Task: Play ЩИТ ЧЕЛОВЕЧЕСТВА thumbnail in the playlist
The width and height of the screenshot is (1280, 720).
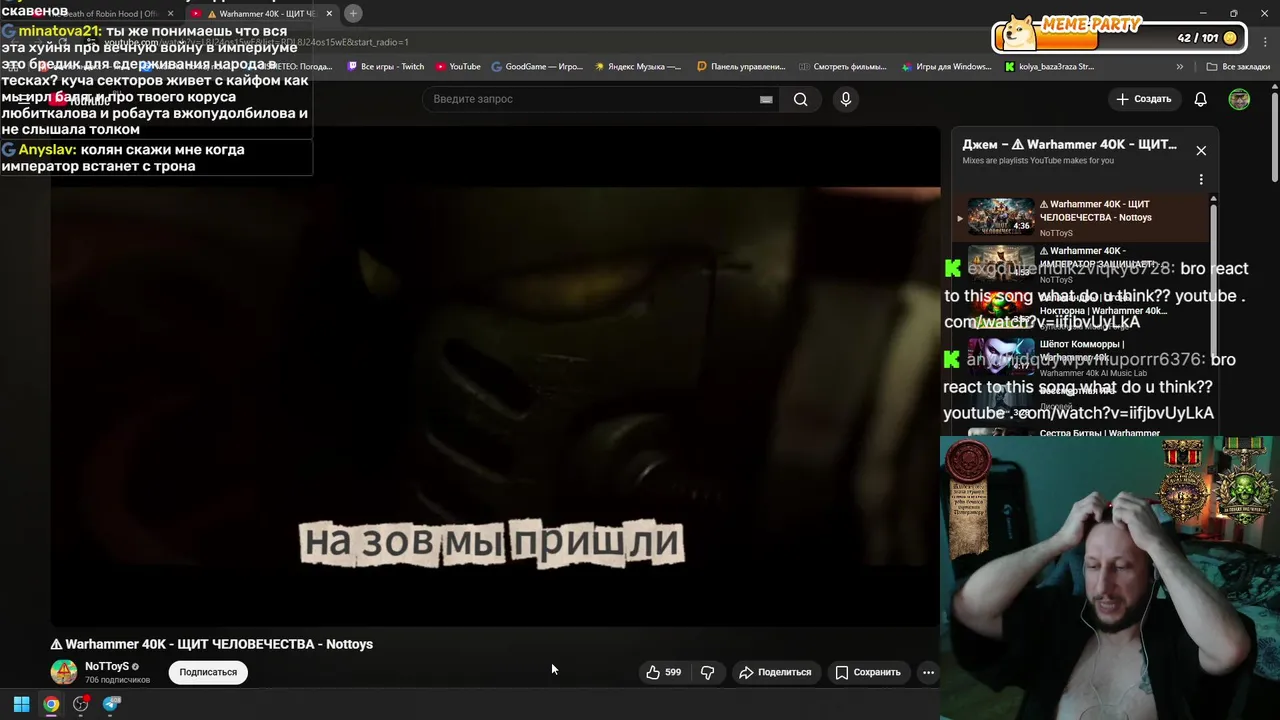Action: click(1001, 217)
